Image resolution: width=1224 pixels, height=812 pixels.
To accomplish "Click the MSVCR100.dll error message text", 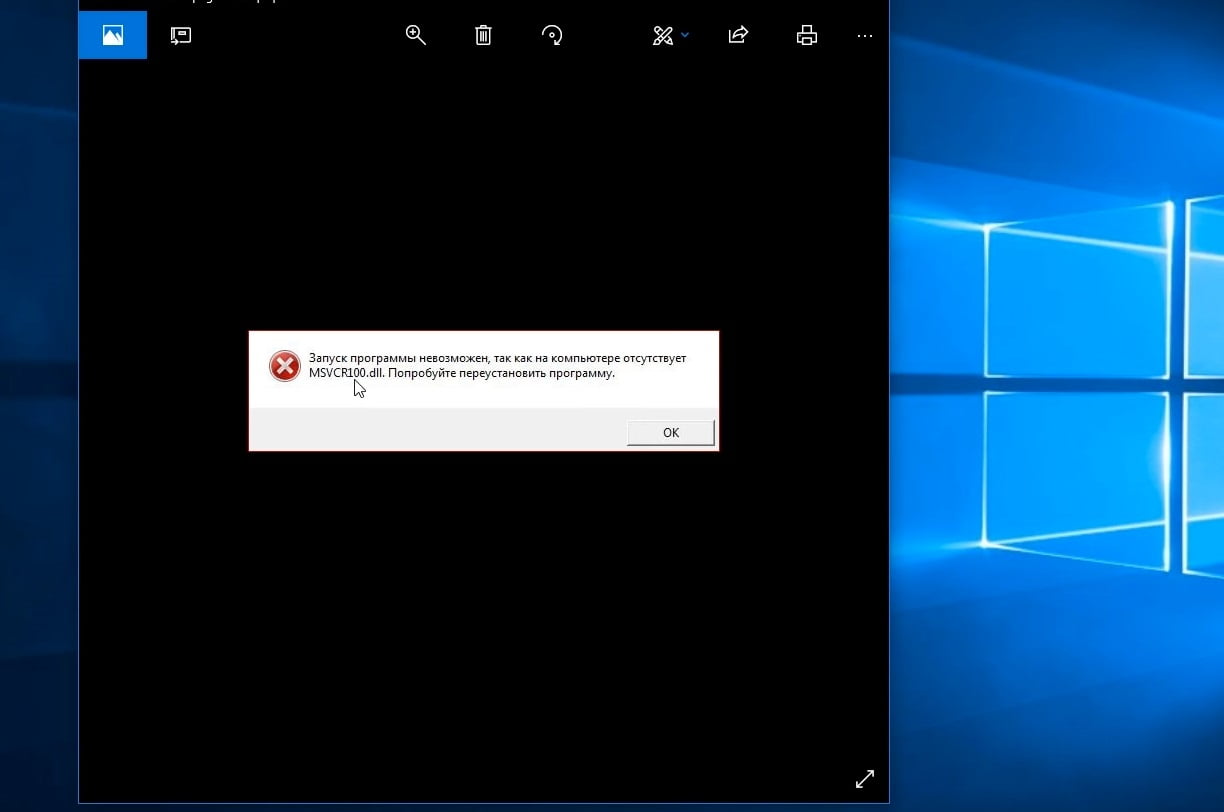I will tap(498, 365).
